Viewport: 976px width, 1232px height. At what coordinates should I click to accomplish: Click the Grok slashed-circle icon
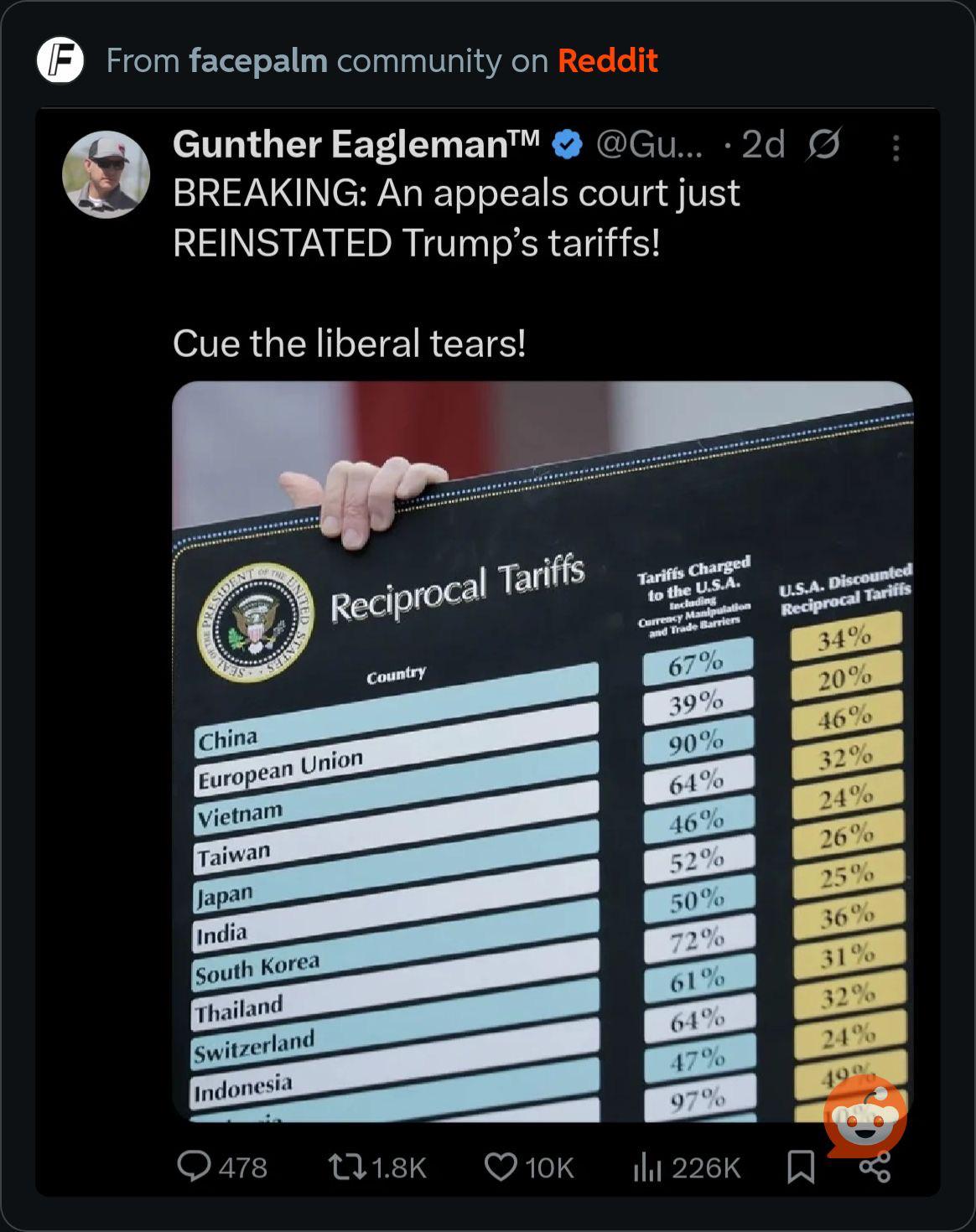(x=823, y=146)
